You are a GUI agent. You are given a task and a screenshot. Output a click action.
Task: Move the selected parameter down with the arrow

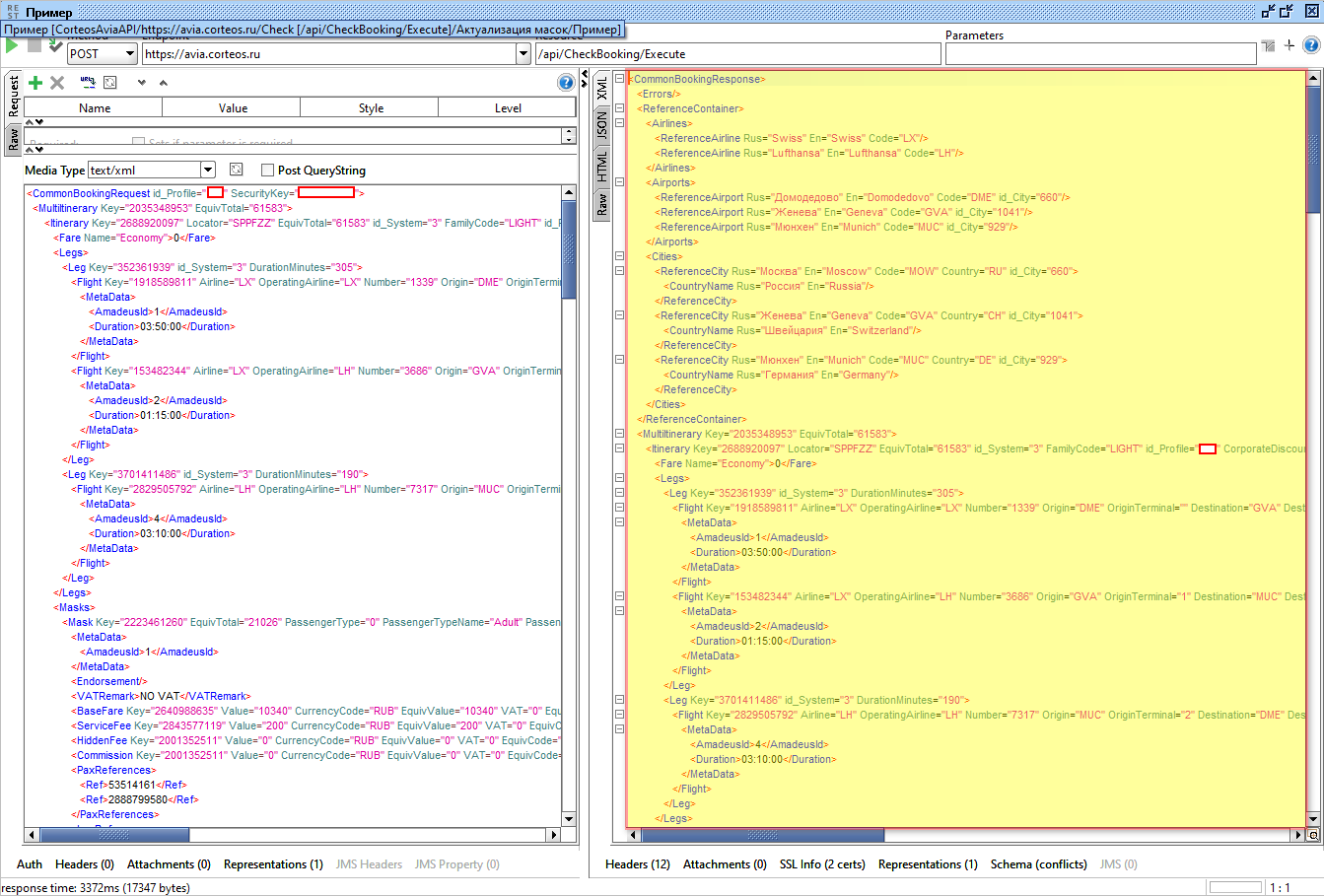pyautogui.click(x=141, y=83)
